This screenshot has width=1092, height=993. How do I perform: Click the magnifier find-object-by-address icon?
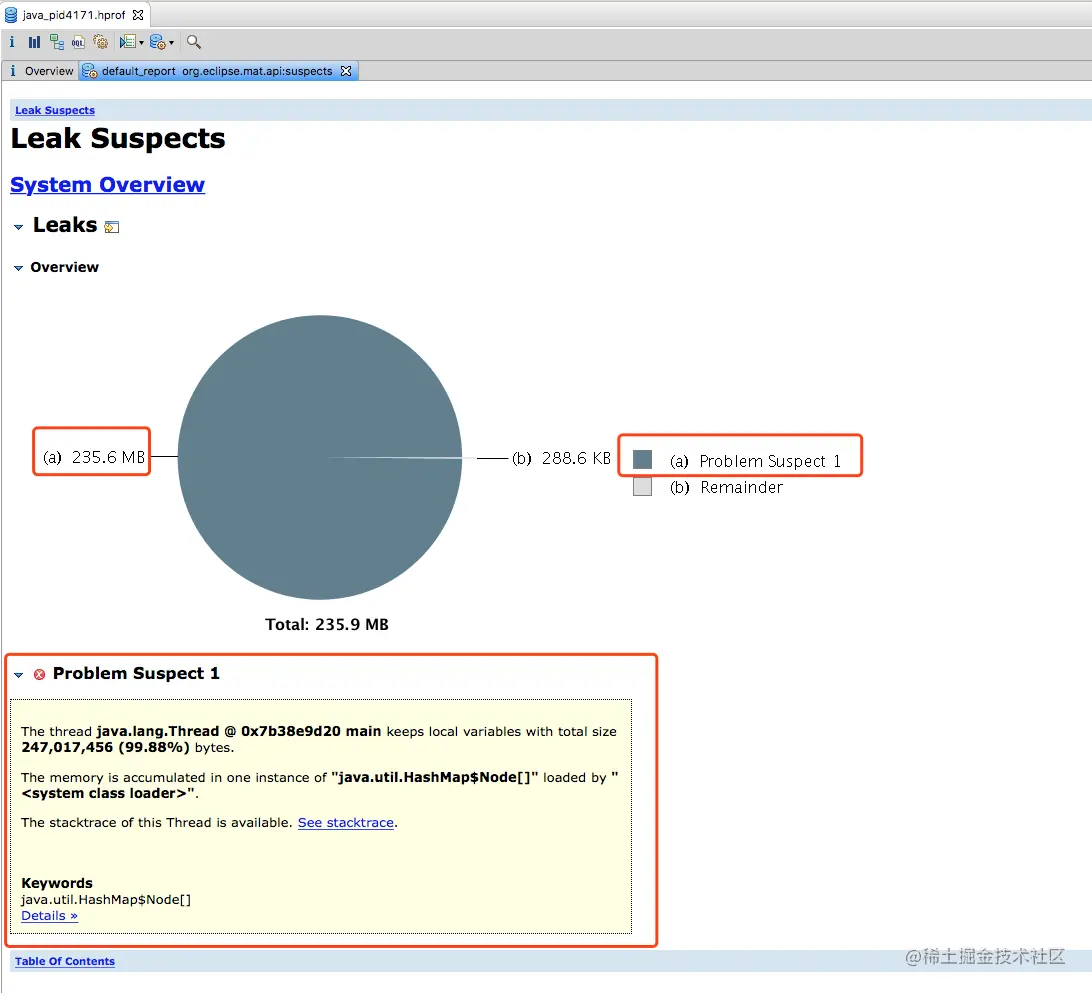(x=194, y=42)
